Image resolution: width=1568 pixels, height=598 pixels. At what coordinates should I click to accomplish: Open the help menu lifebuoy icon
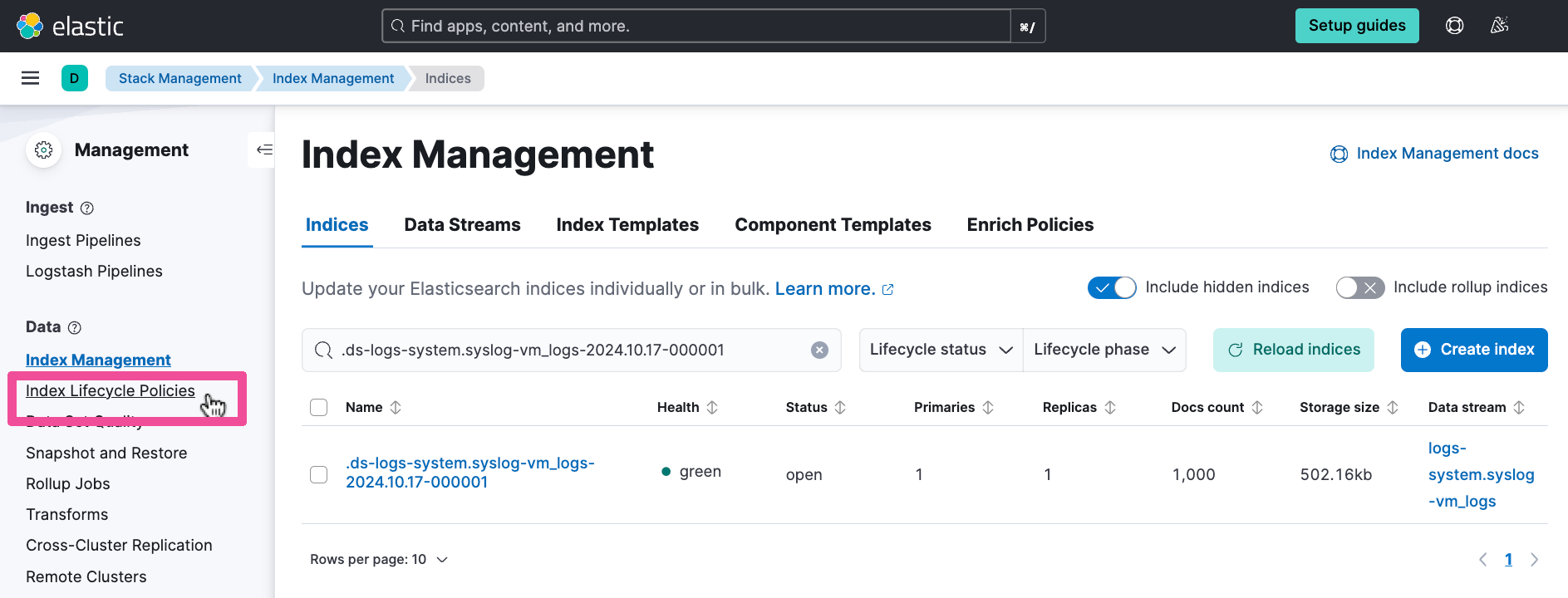[1454, 26]
